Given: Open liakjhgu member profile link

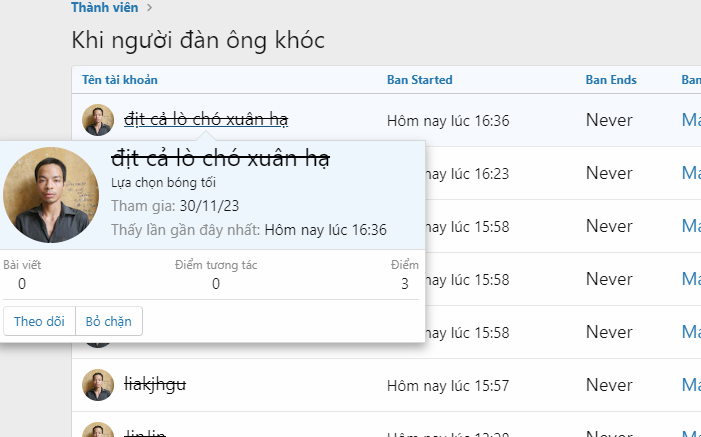Looking at the screenshot, I should click(x=155, y=385).
